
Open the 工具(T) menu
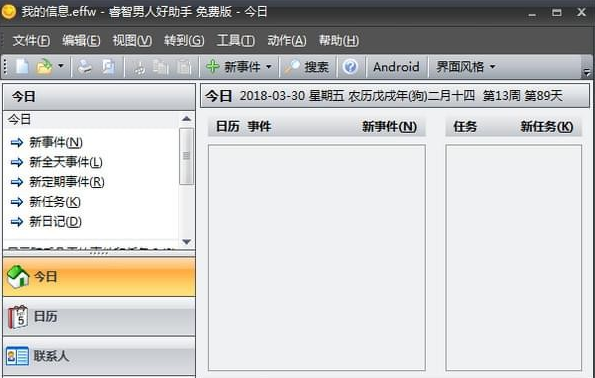tap(236, 40)
